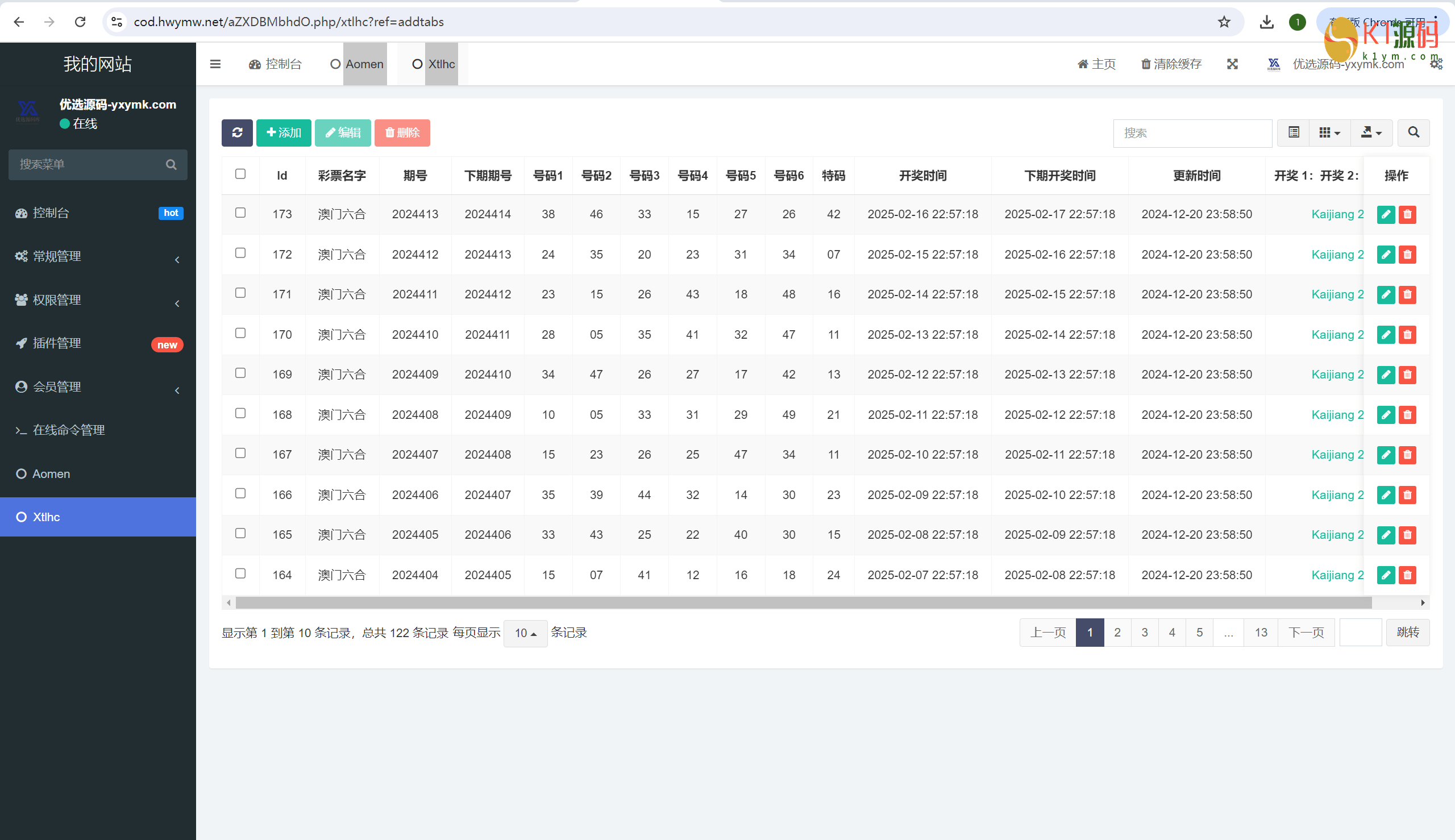Check the checkbox for row 172

pos(240,253)
